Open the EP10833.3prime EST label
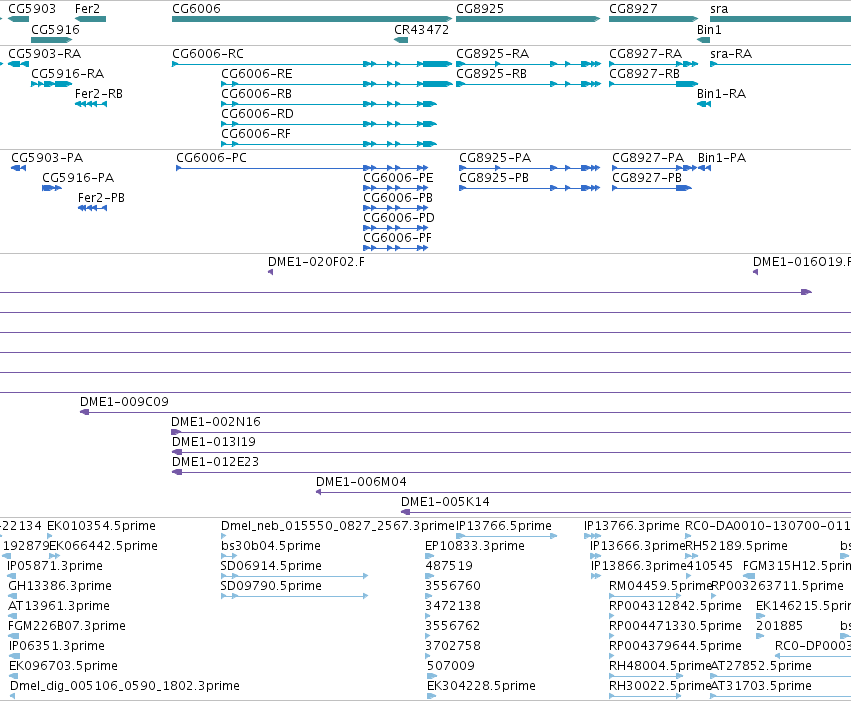This screenshot has width=851, height=701. [x=475, y=546]
